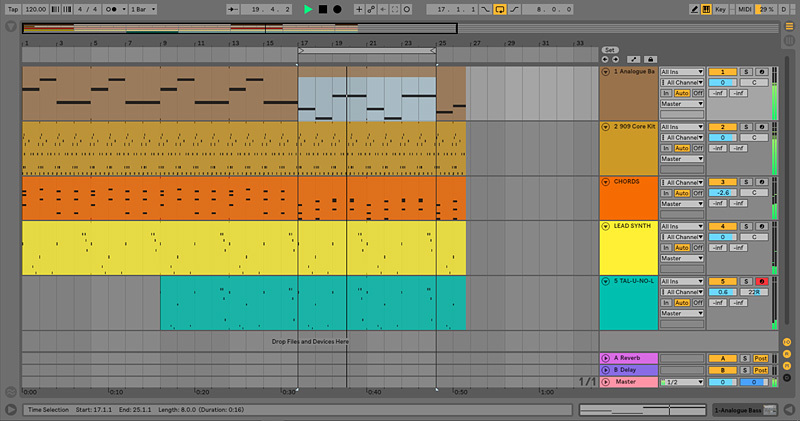Image resolution: width=800 pixels, height=421 pixels.
Task: Open 909 Core Kit 'All Ins' input dropdown
Action: pos(682,127)
